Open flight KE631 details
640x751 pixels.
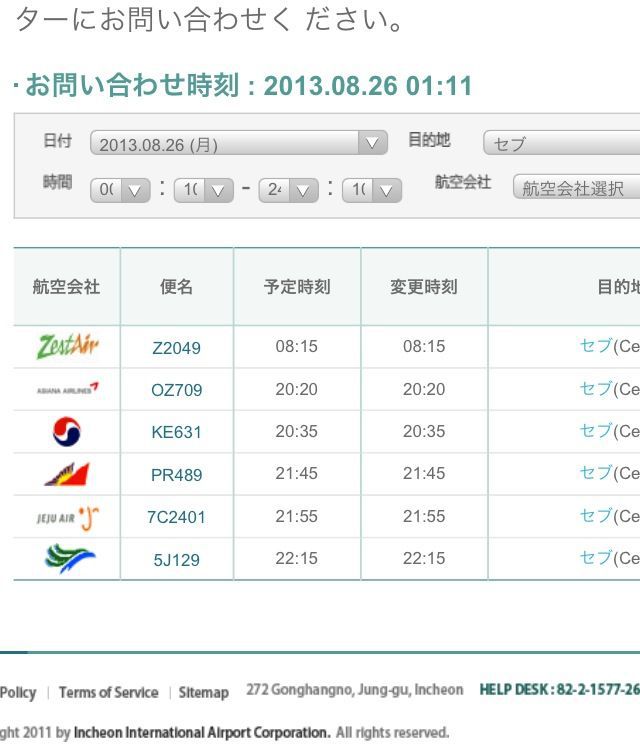[x=176, y=432]
